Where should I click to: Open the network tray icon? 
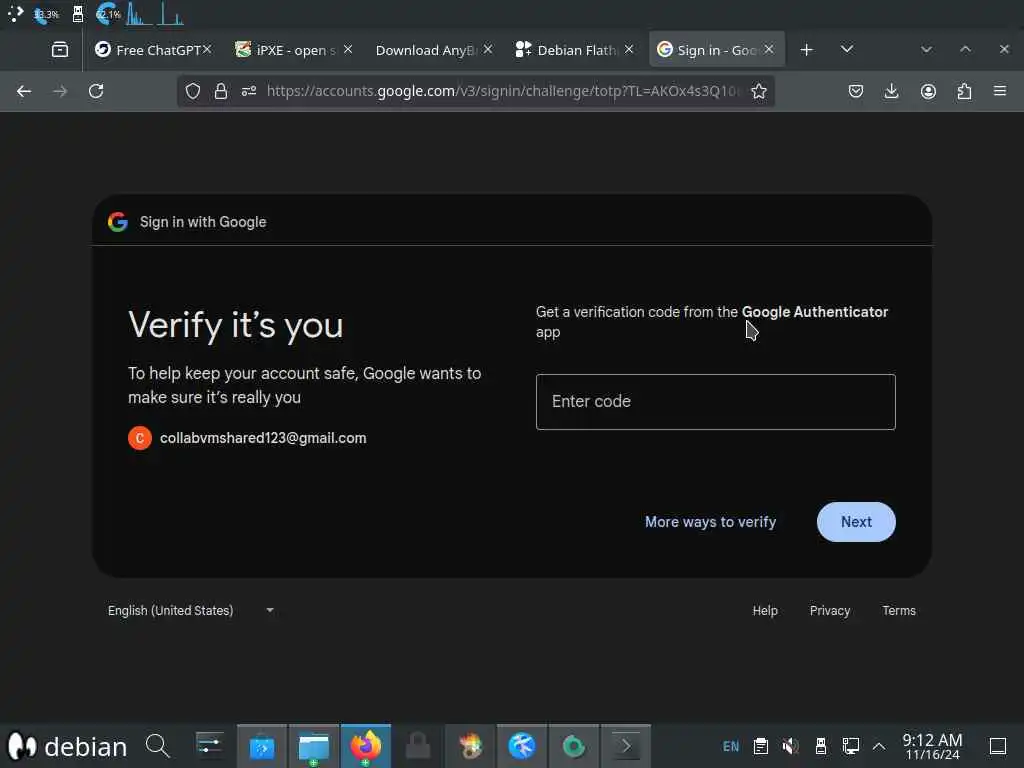click(850, 746)
